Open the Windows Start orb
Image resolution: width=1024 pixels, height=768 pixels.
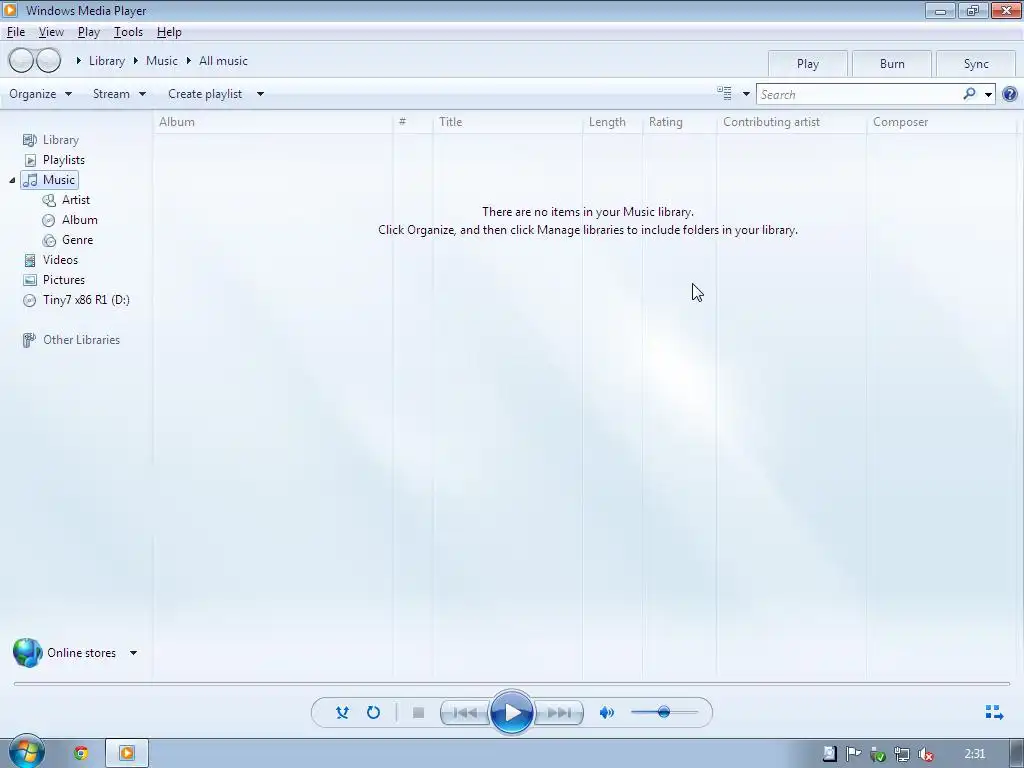pyautogui.click(x=26, y=752)
